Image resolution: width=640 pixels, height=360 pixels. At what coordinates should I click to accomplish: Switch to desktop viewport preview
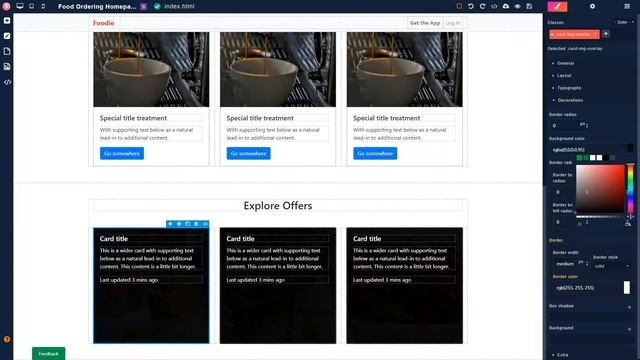coord(20,6)
